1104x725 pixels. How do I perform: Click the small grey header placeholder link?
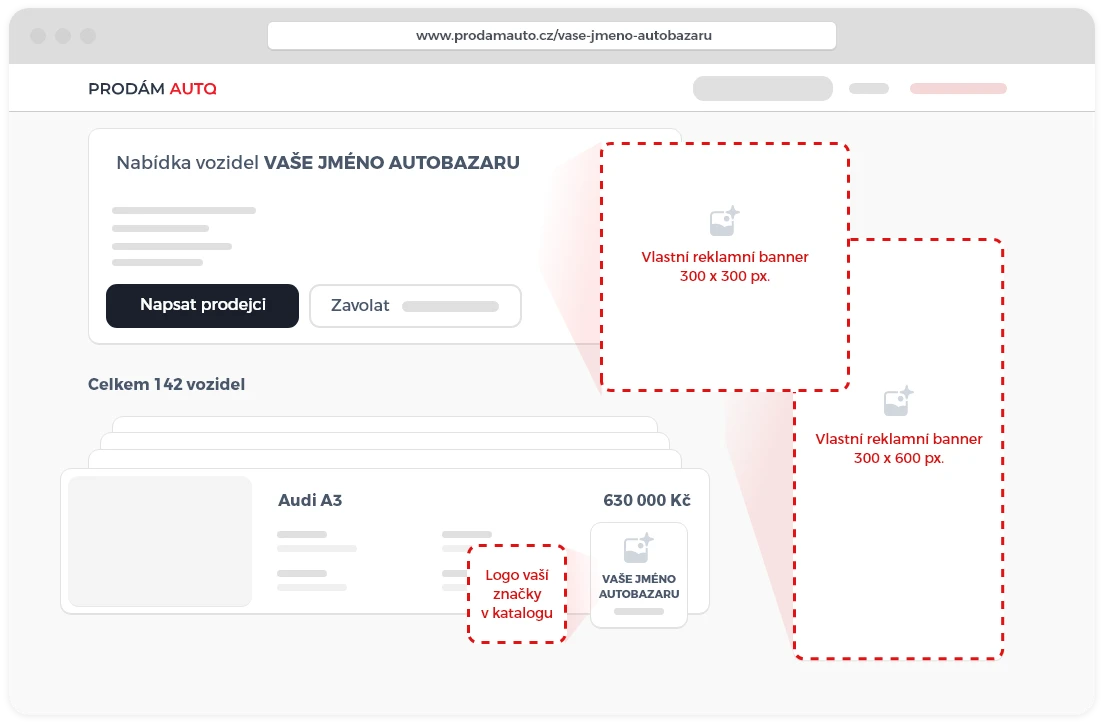(869, 89)
